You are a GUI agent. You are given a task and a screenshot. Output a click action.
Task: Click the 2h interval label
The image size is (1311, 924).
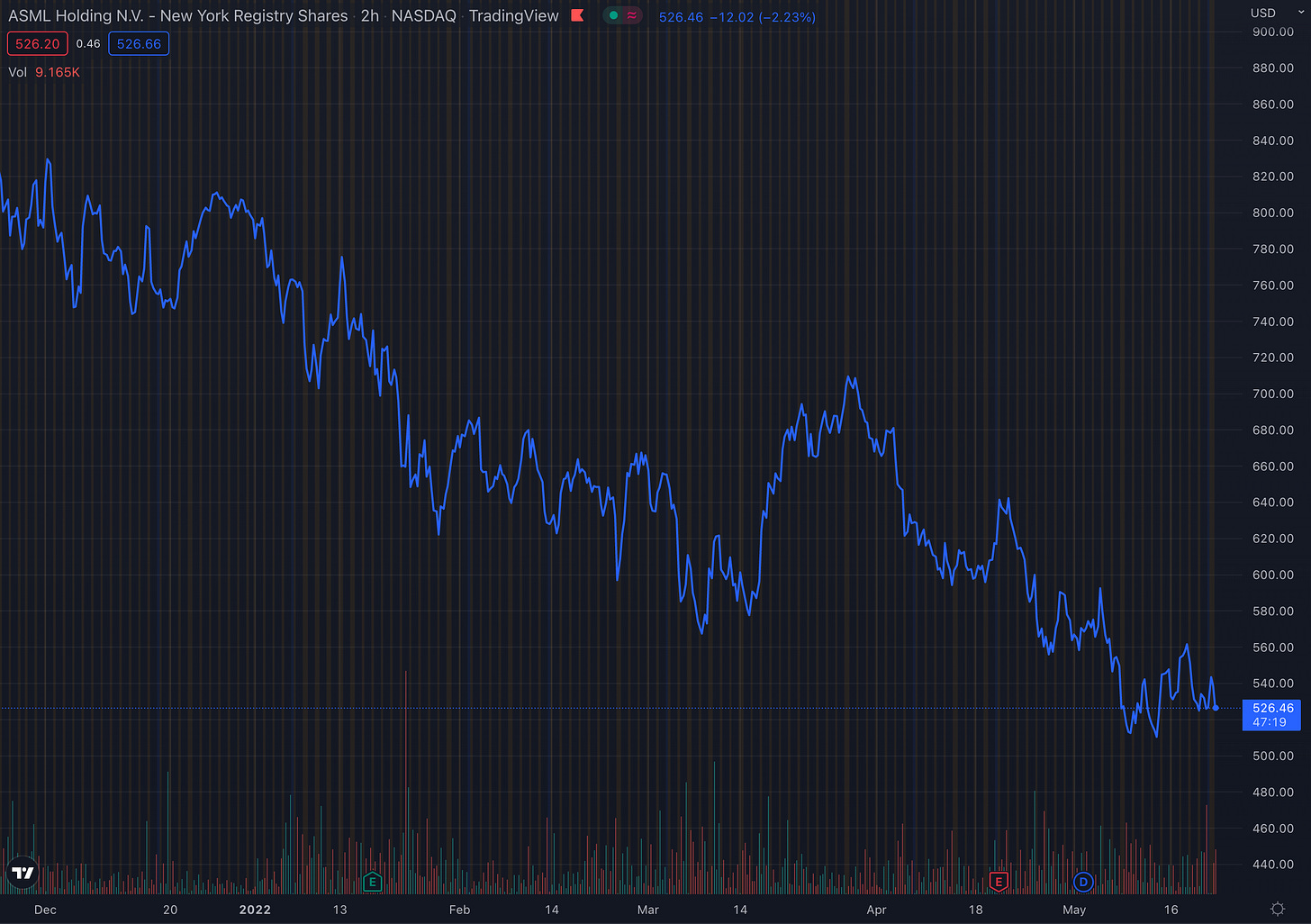[370, 15]
